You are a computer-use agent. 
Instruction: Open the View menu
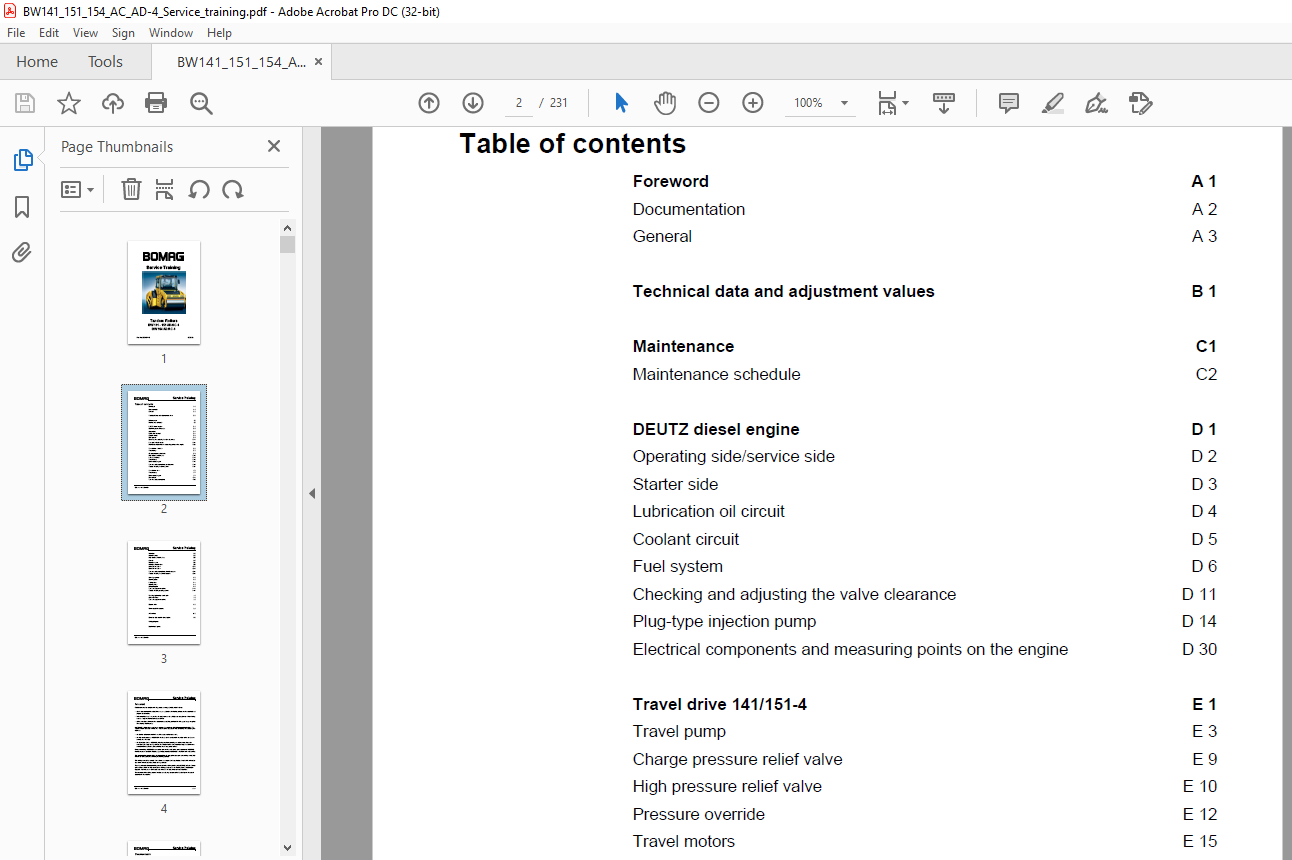pyautogui.click(x=85, y=33)
